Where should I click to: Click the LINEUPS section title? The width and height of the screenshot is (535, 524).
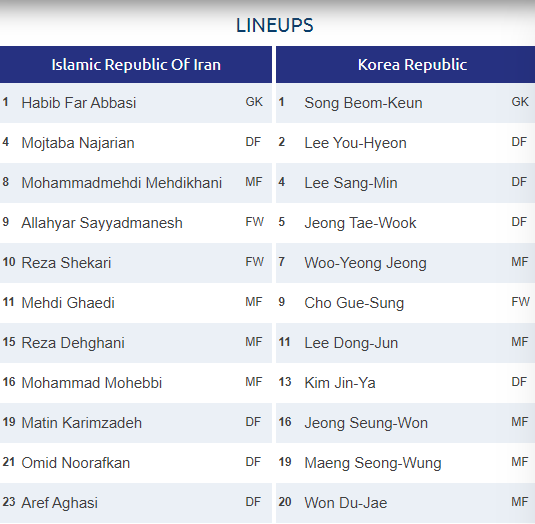click(275, 25)
